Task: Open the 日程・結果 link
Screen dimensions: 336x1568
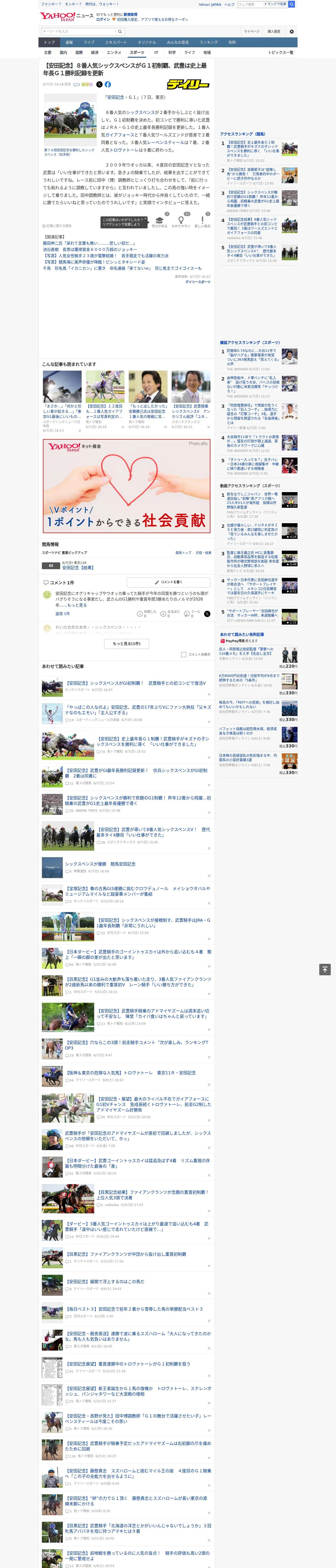Action: point(204,553)
